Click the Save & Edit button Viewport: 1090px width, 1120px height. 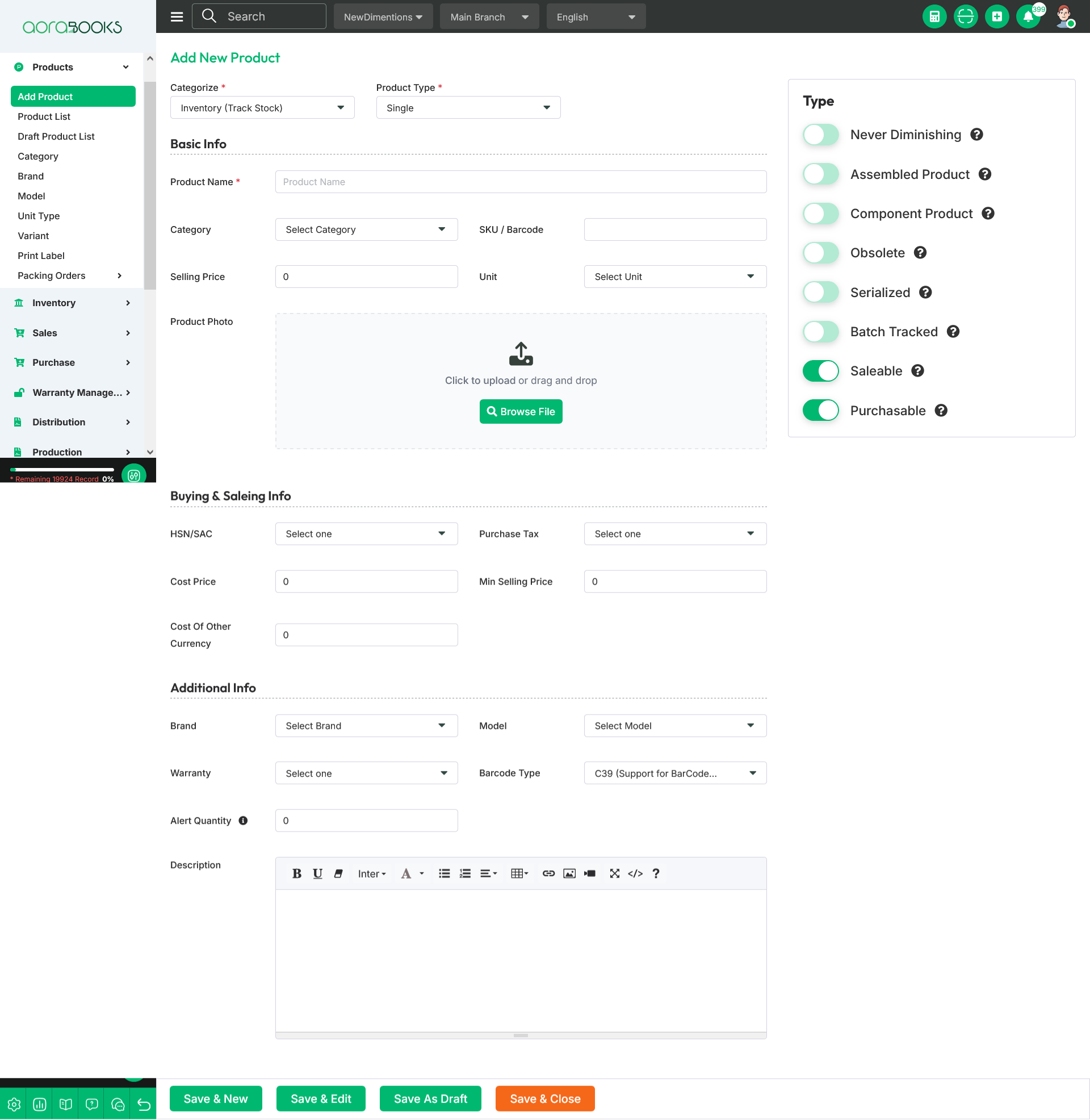(x=321, y=1099)
